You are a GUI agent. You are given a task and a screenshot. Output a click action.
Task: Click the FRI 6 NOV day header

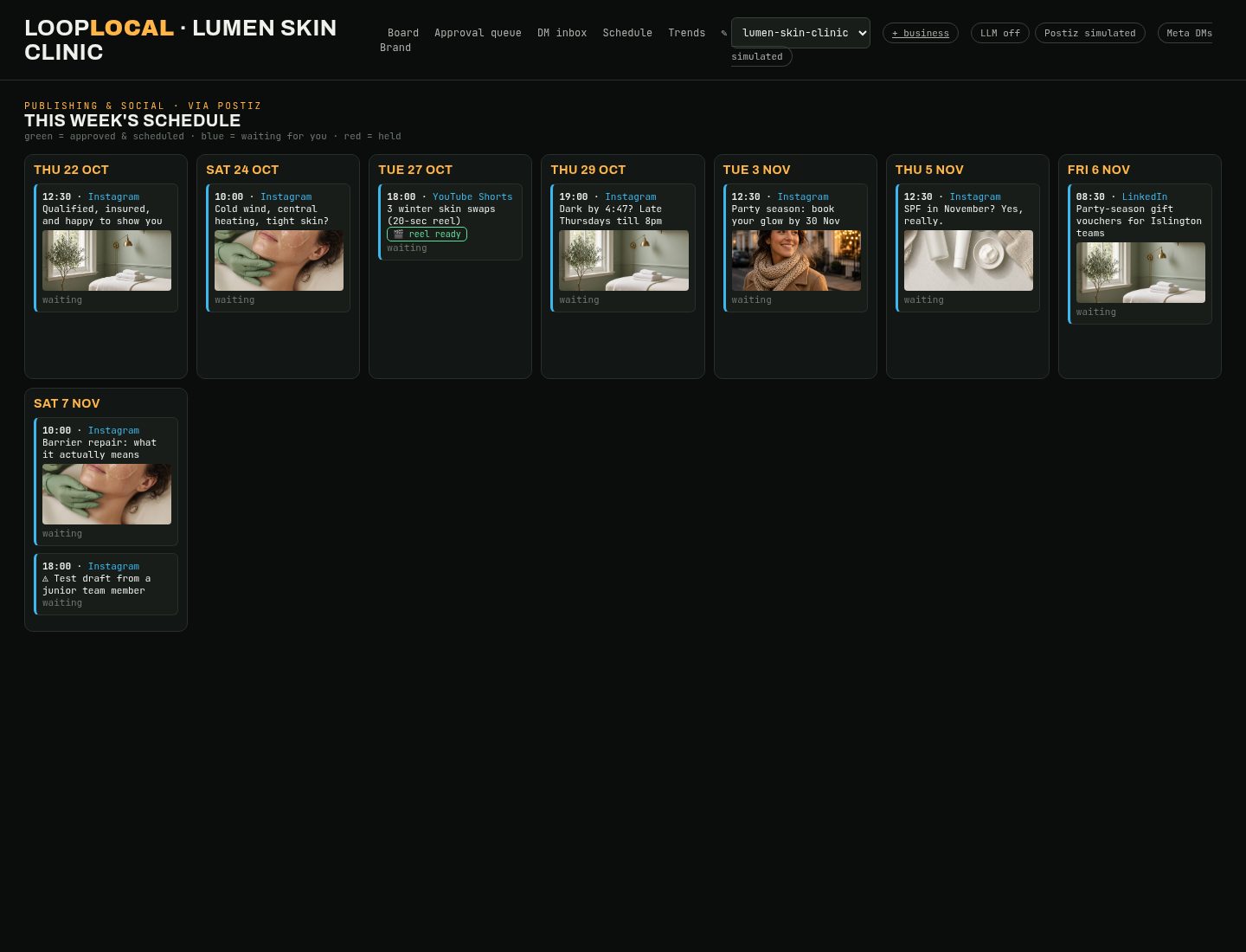1099,170
